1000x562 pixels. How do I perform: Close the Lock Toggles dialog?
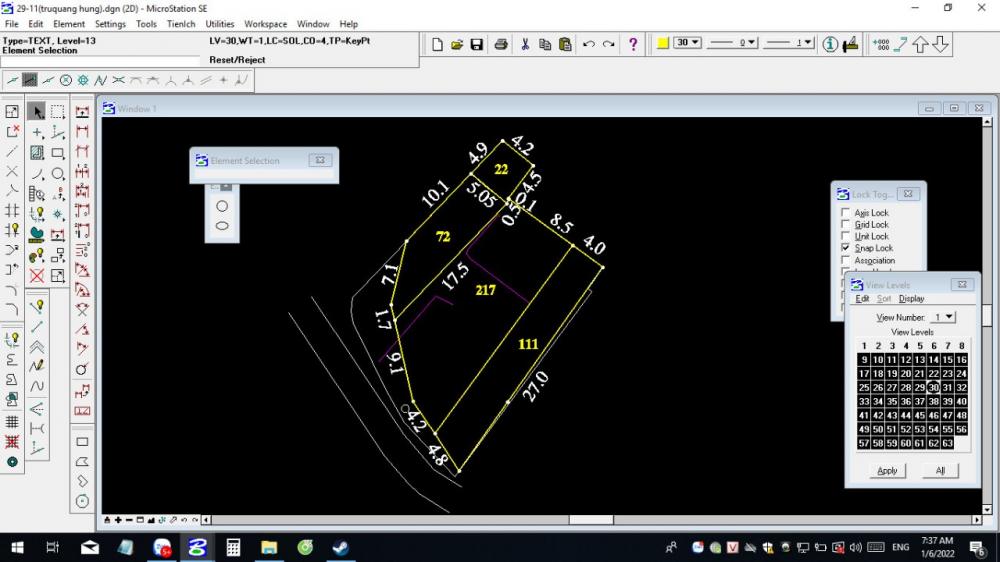pos(908,194)
